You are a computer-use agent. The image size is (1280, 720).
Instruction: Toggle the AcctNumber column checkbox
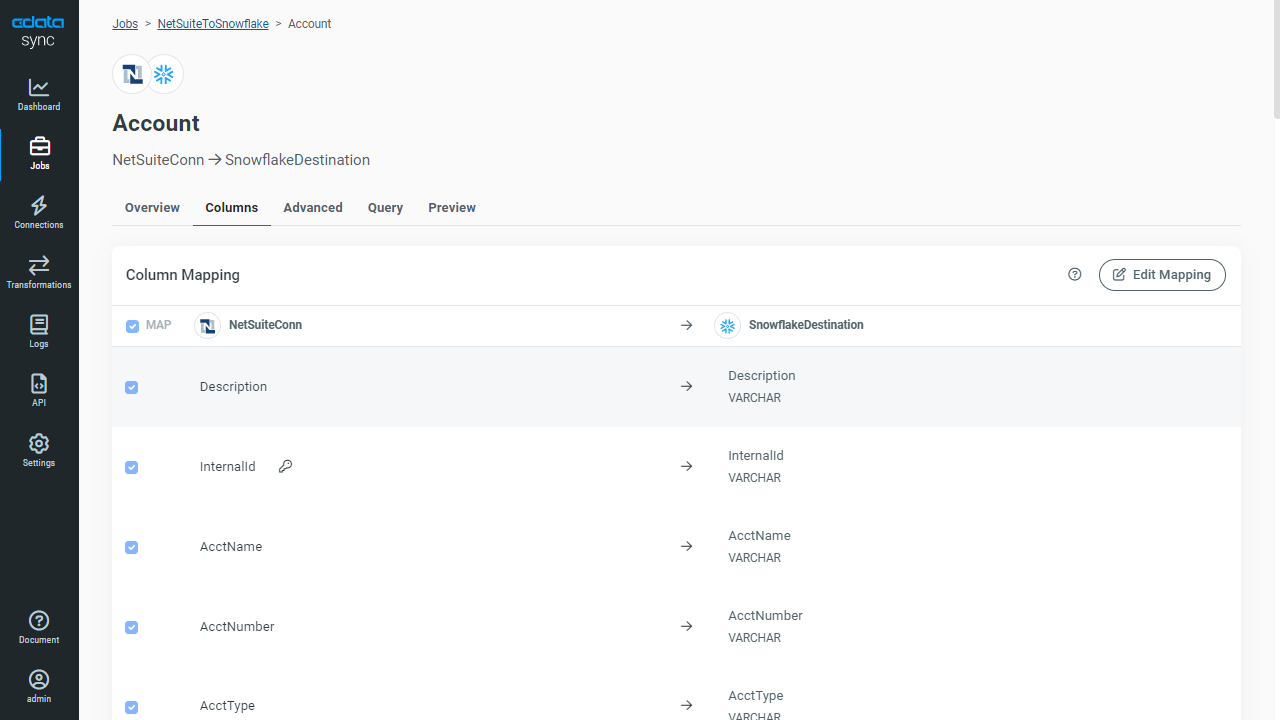(x=132, y=628)
